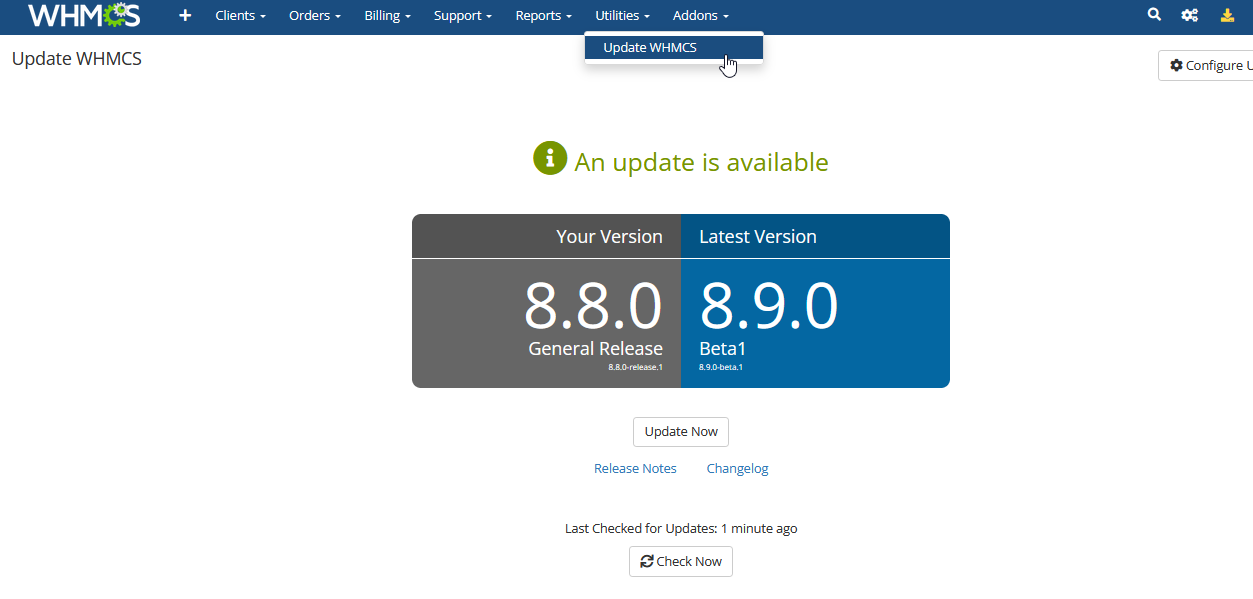Click the '8.8.0-release.1' build text
The width and height of the screenshot is (1253, 599).
[x=635, y=367]
